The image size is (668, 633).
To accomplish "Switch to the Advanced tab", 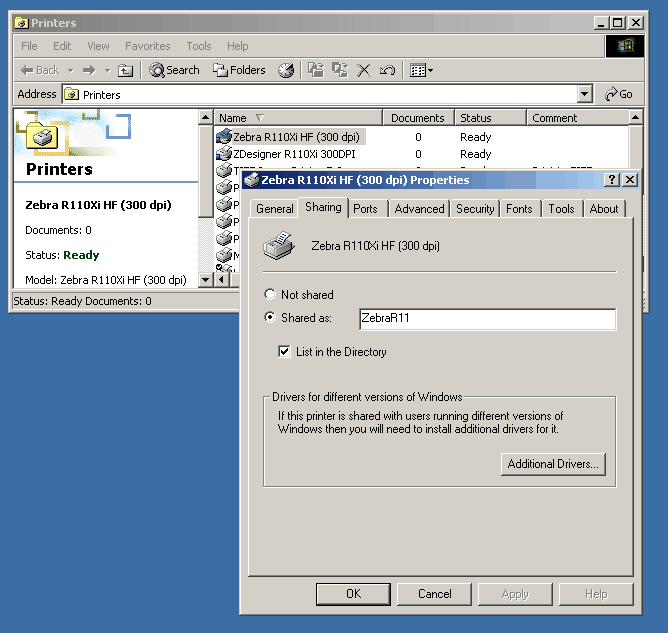I will [x=419, y=209].
